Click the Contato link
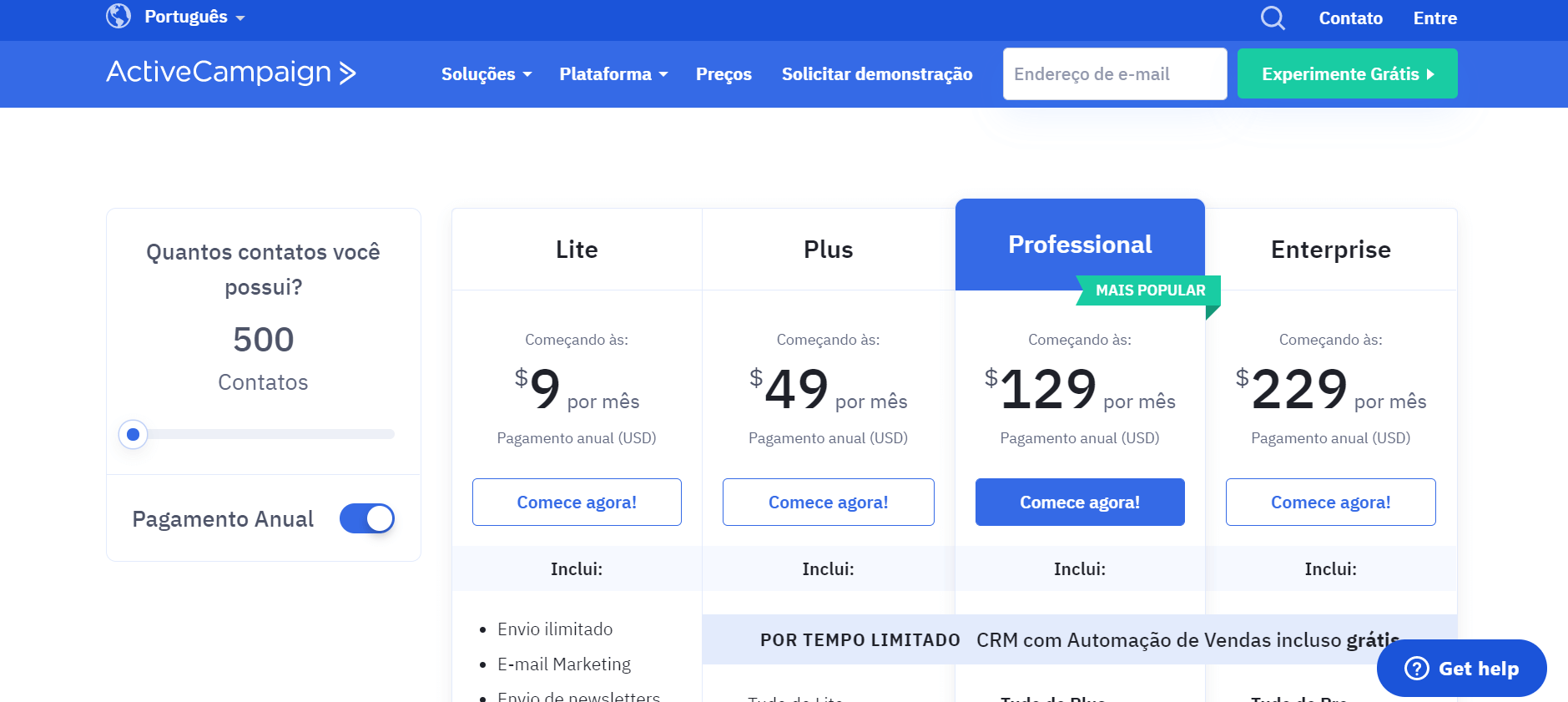The width and height of the screenshot is (1568, 702). pyautogui.click(x=1350, y=18)
